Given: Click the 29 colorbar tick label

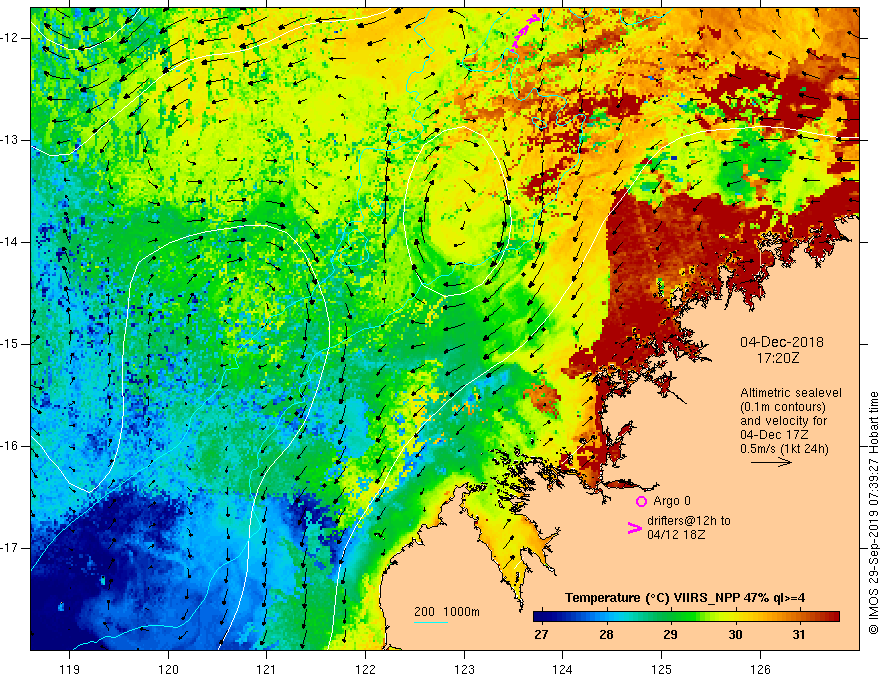Looking at the screenshot, I should point(670,635).
